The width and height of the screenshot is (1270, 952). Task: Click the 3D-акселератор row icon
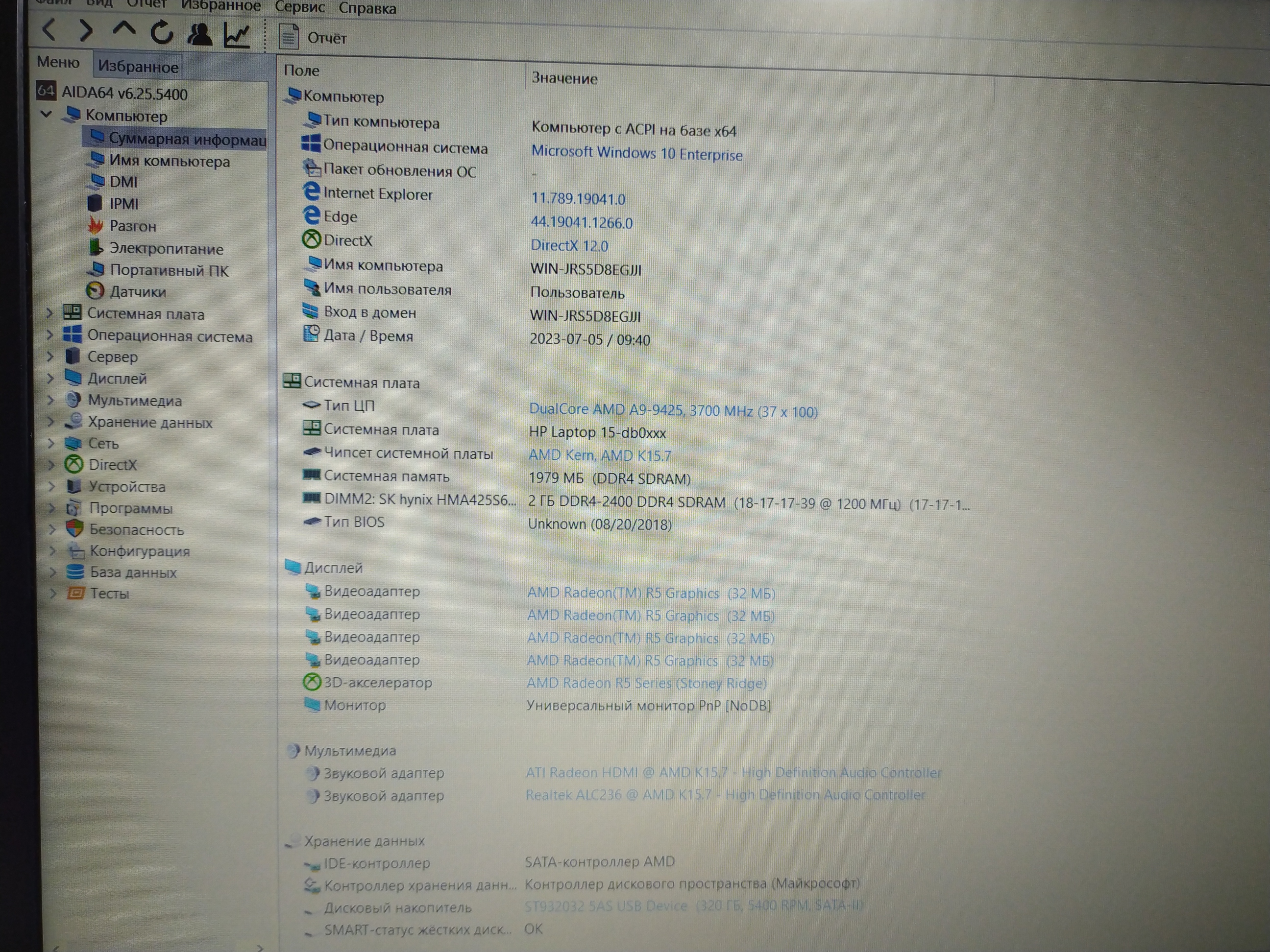click(x=311, y=682)
